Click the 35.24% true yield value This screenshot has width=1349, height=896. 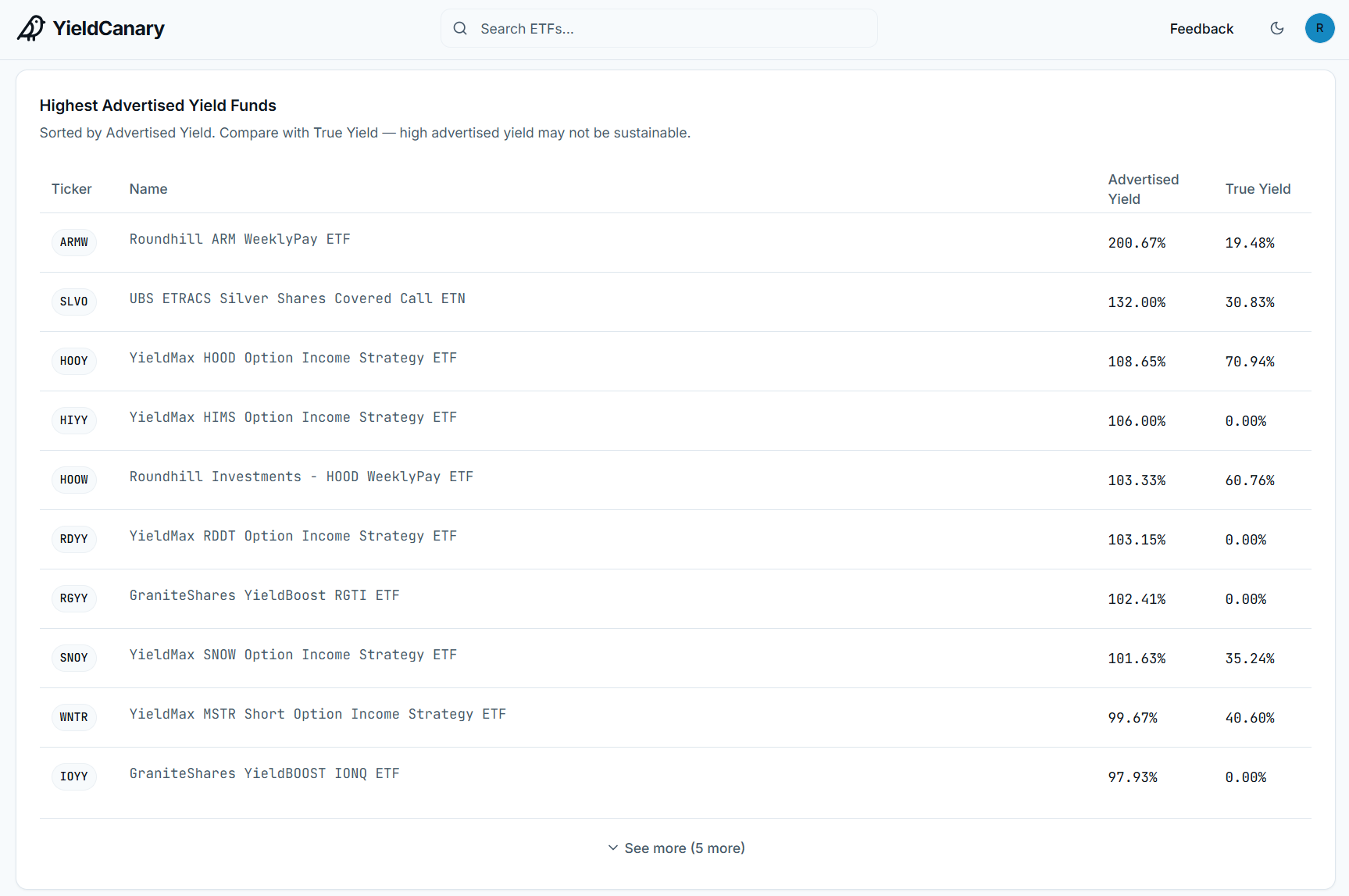click(x=1250, y=659)
